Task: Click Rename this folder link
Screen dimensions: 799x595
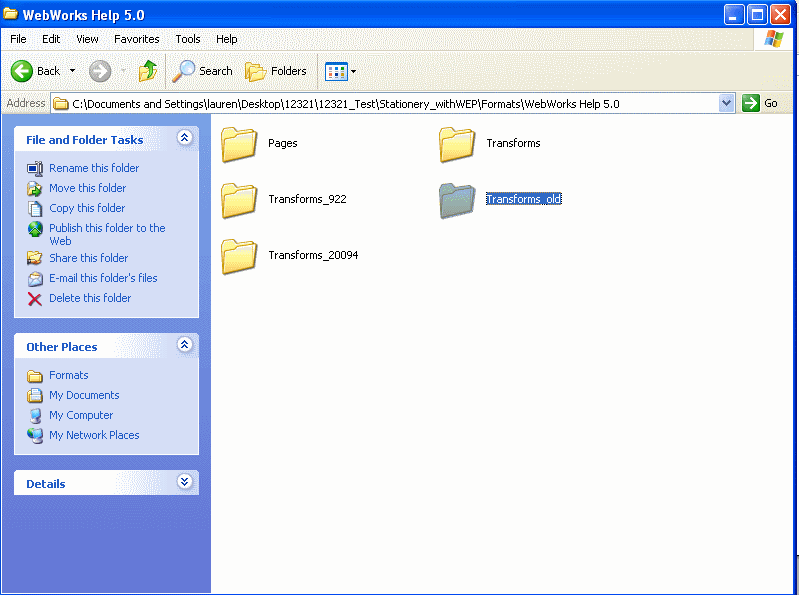Action: (94, 168)
